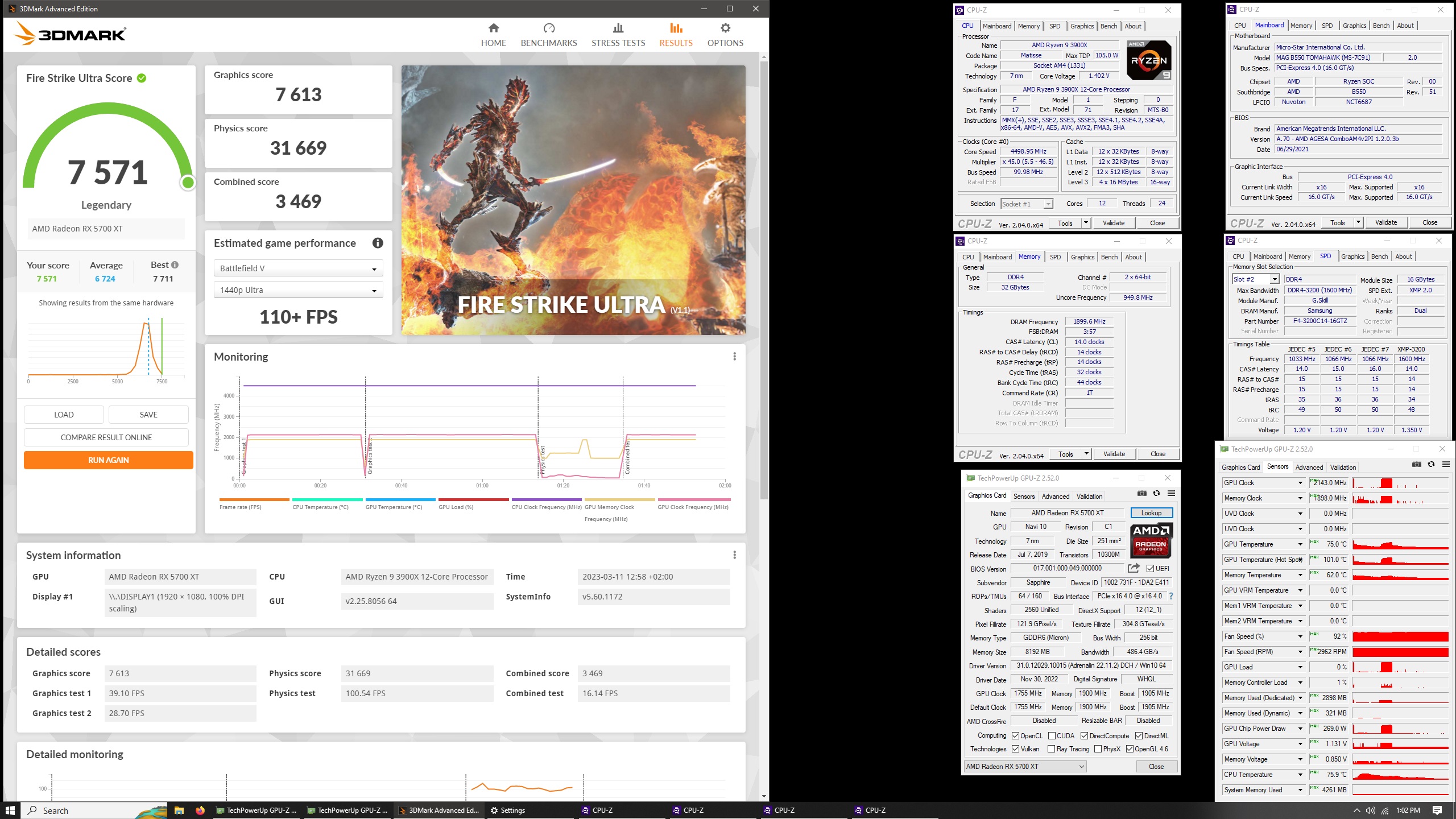Click the orange Frame rate (FPS) legend swatch

pyautogui.click(x=254, y=499)
